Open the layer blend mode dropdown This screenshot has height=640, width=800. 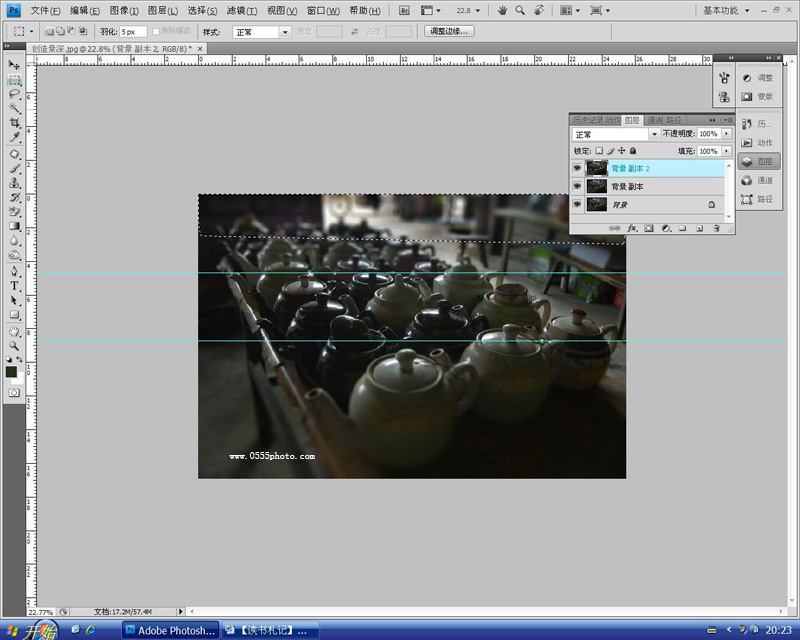coord(654,134)
